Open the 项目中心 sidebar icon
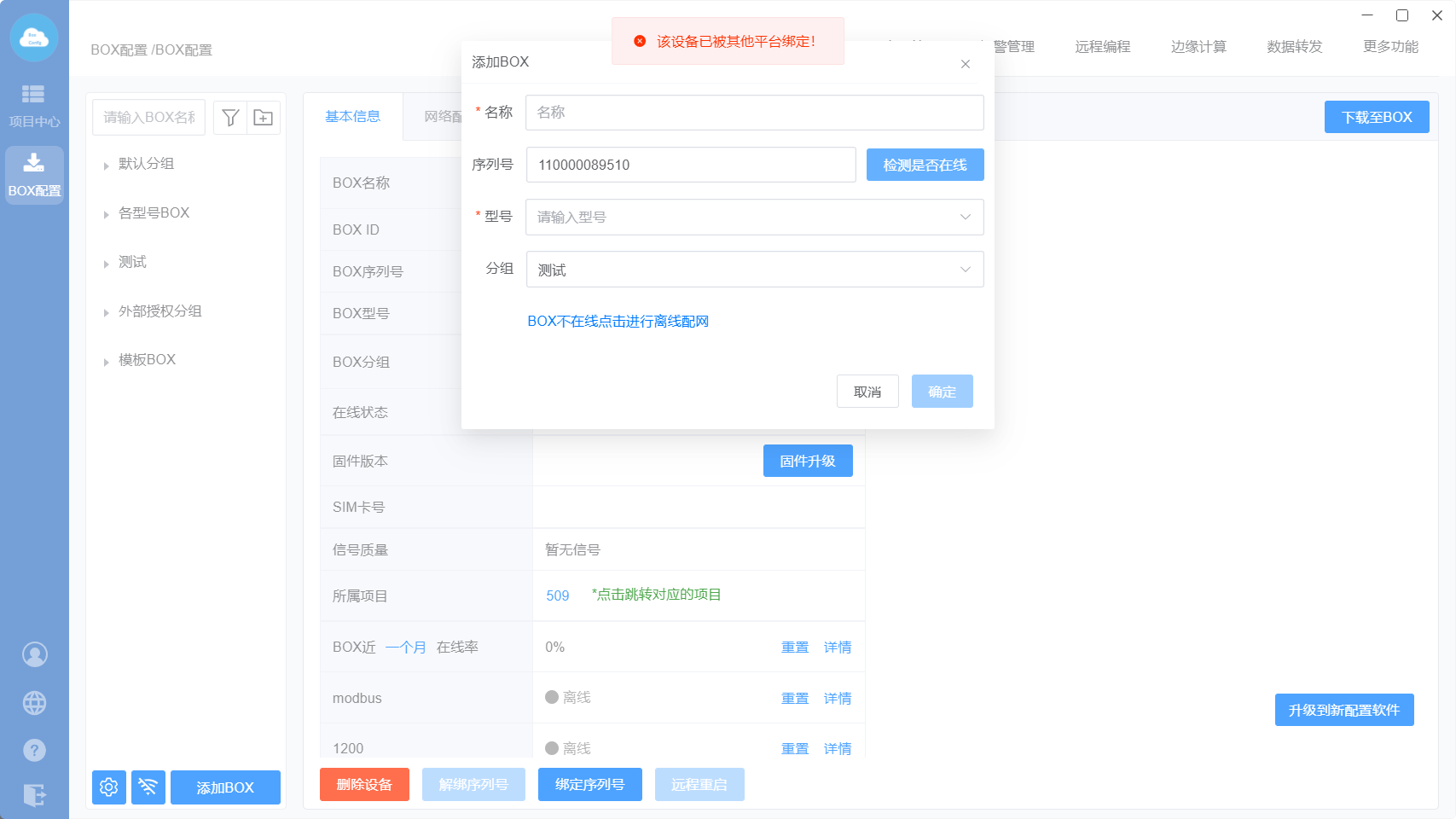 coord(34,105)
